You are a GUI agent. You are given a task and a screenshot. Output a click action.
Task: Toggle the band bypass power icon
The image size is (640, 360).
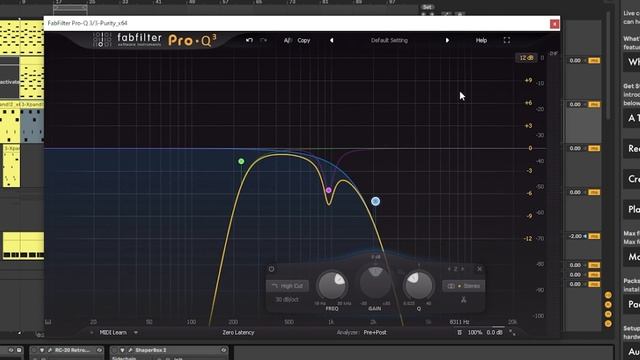pyautogui.click(x=271, y=269)
